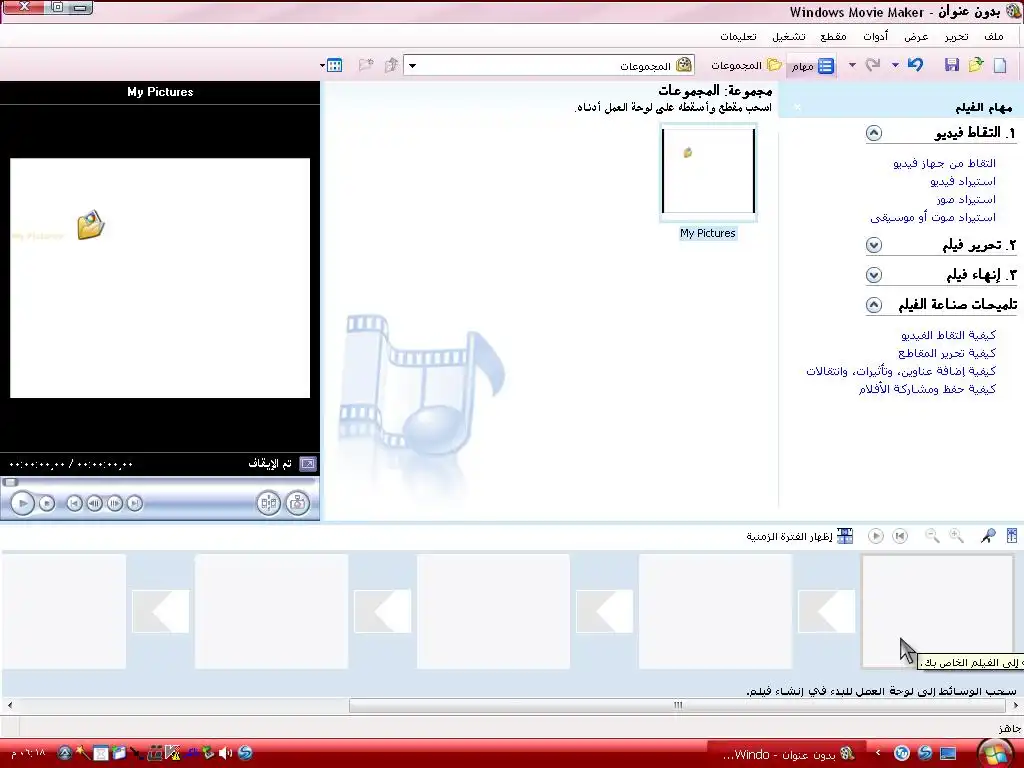
Task: Click the first transition cell in storyboard
Action: pyautogui.click(x=827, y=611)
